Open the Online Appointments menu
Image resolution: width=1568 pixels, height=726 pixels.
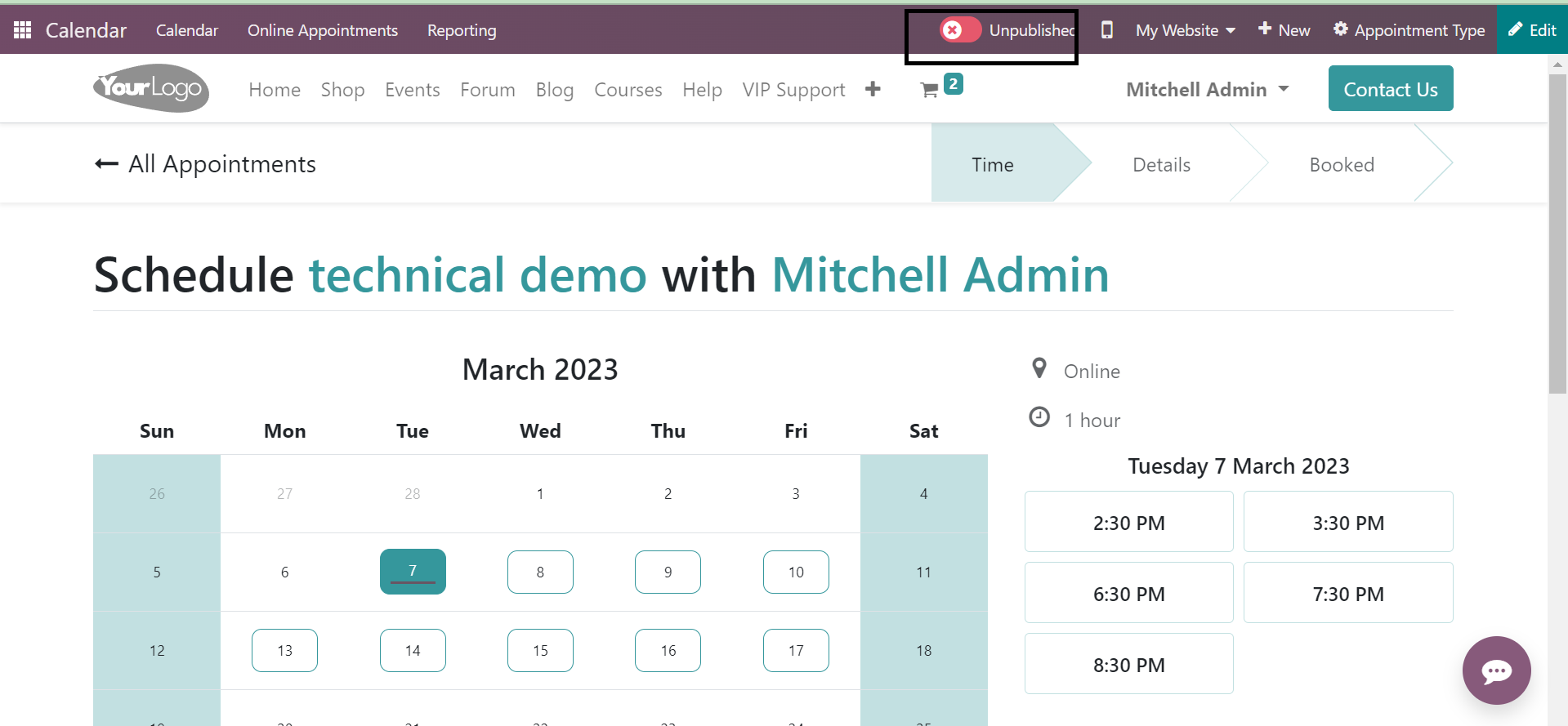pos(323,30)
